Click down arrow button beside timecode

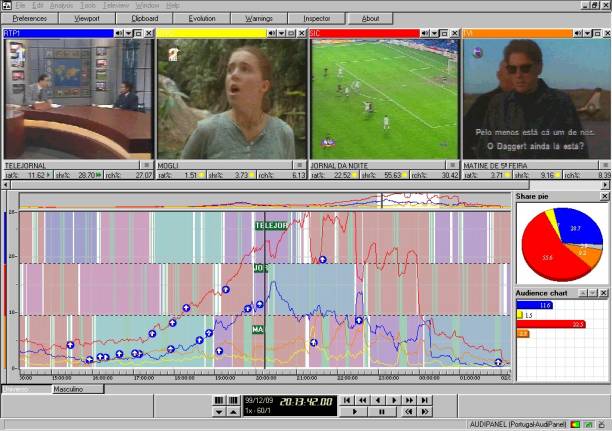[219, 411]
